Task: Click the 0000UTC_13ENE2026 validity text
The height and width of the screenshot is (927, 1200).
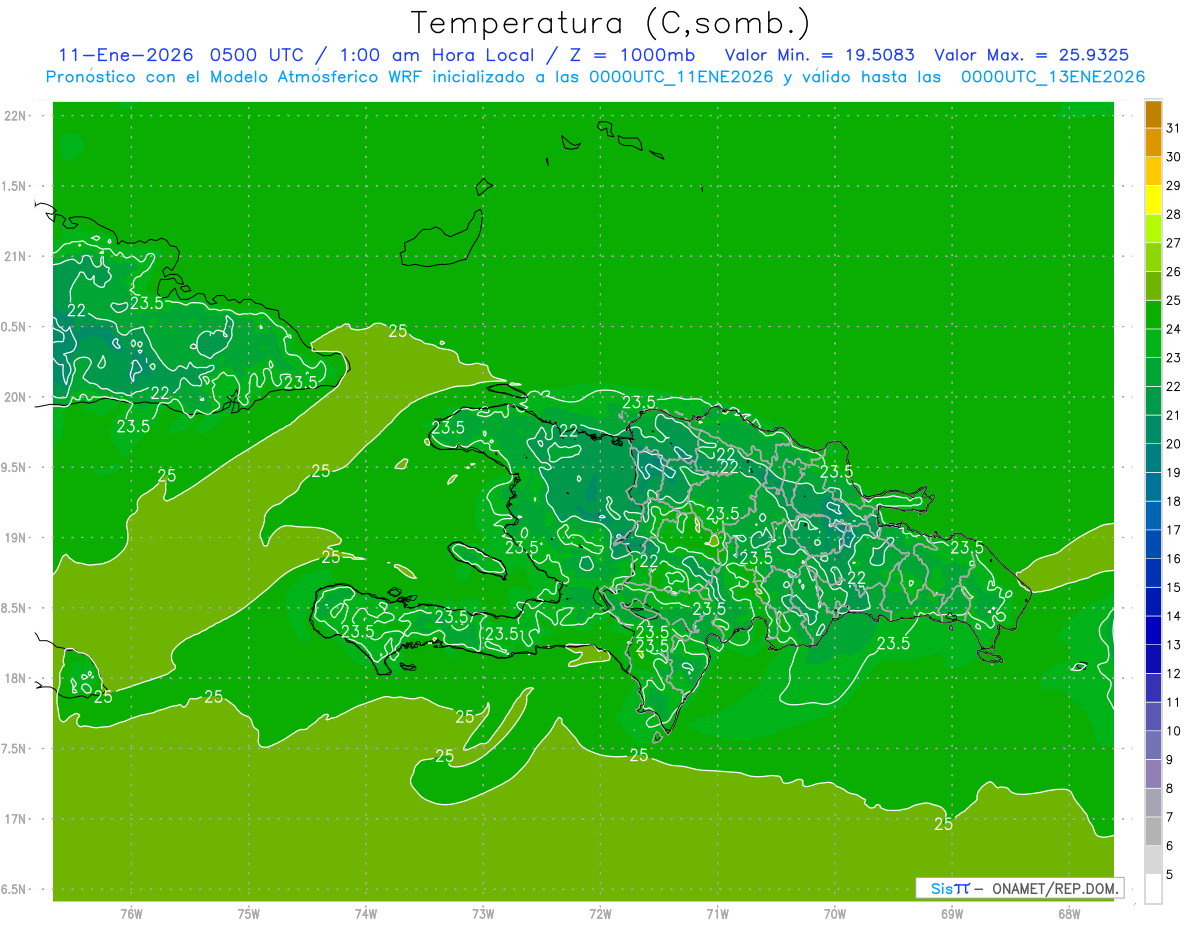Action: [x=1053, y=77]
